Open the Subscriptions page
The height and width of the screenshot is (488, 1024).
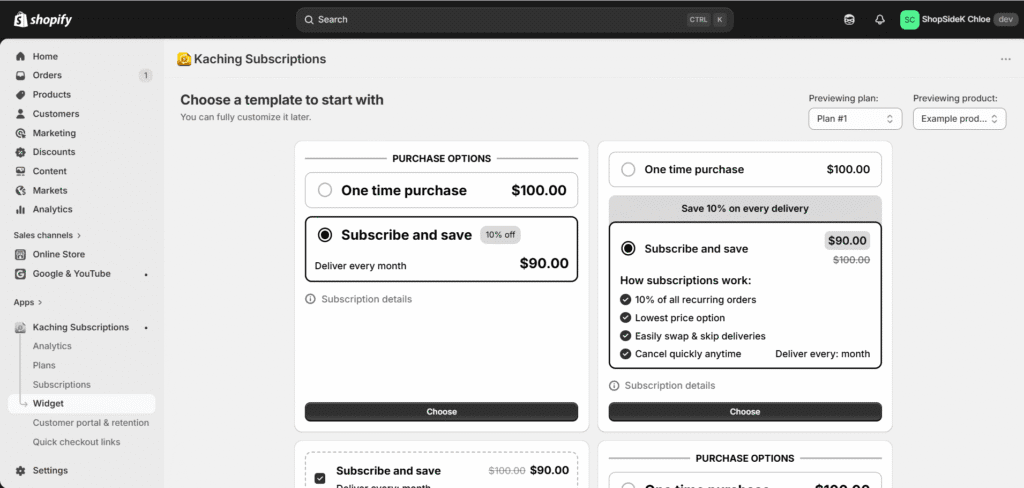point(61,385)
